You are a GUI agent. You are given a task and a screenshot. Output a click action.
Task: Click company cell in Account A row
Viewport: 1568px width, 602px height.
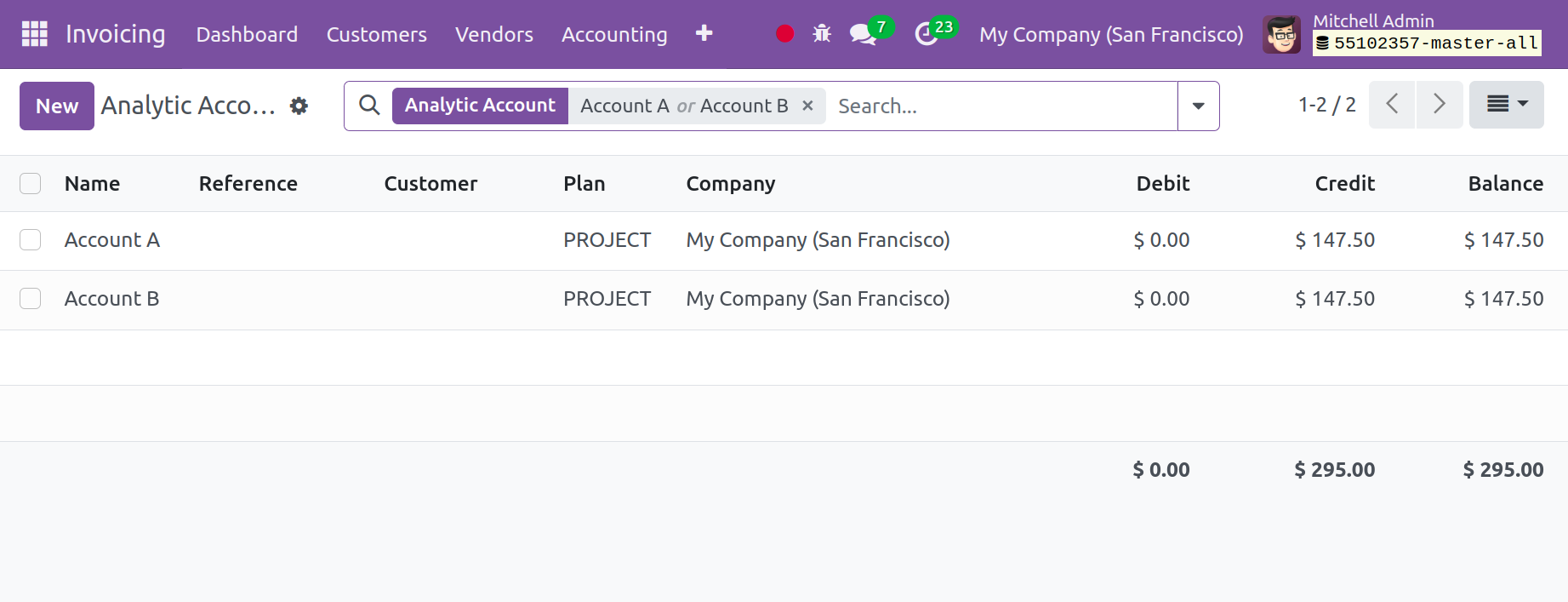[x=818, y=240]
